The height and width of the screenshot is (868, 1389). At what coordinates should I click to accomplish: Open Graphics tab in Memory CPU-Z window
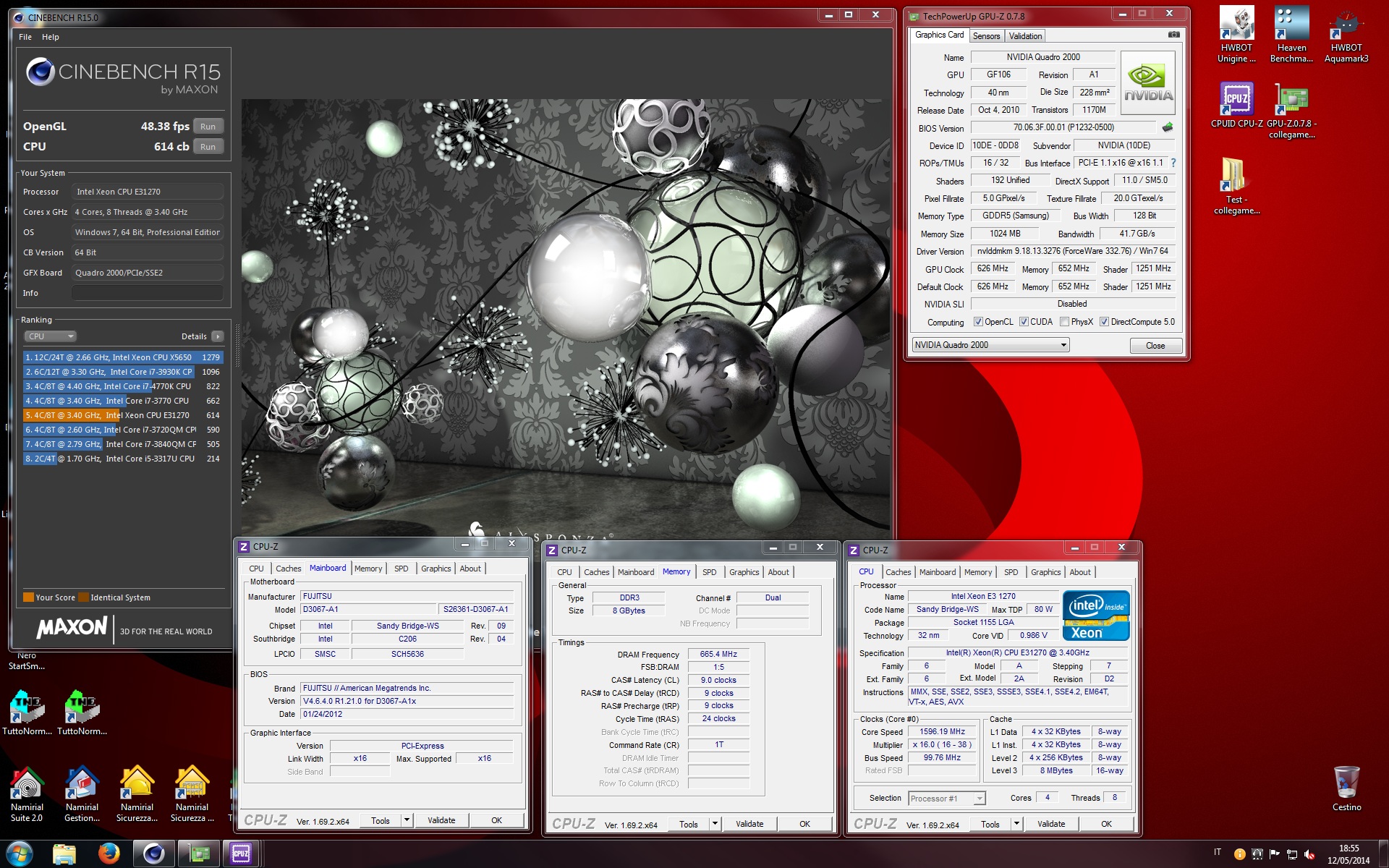[744, 572]
